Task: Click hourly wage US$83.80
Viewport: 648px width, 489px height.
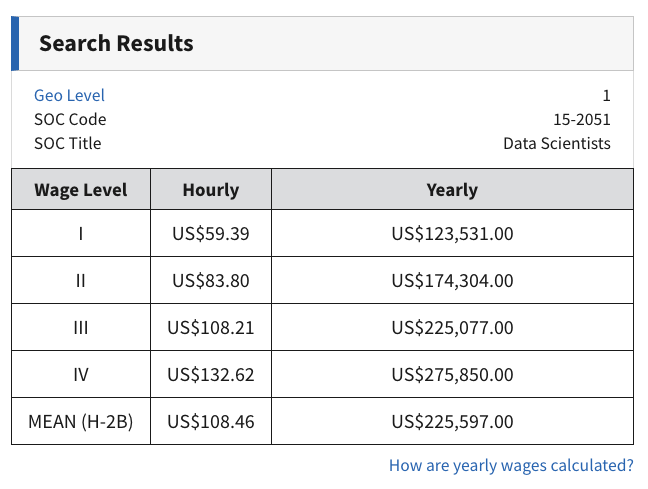Action: 211,281
